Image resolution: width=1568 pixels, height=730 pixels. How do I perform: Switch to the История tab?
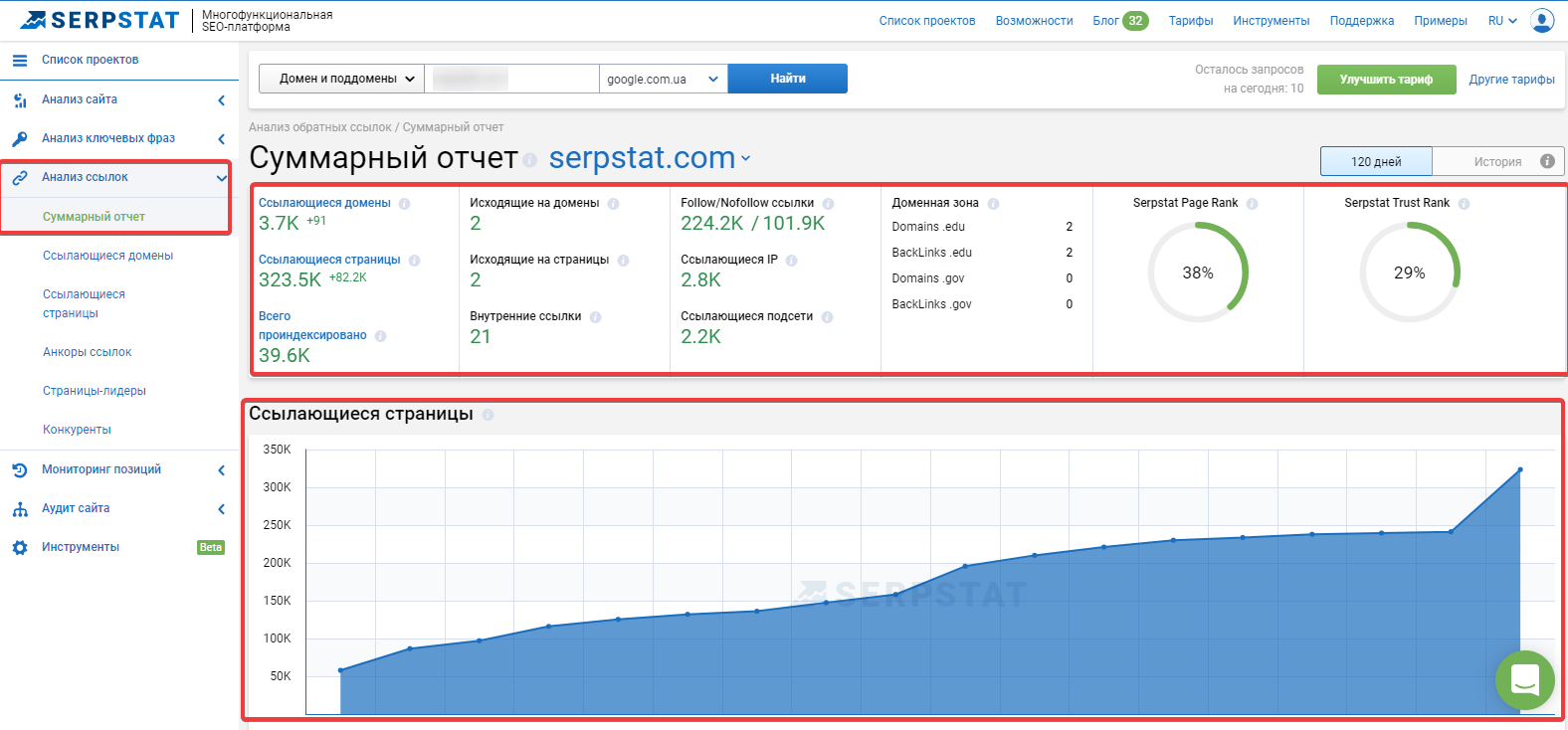point(1497,161)
